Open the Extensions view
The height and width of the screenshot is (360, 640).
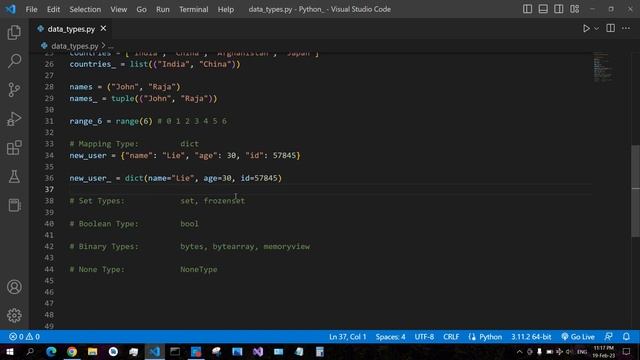pyautogui.click(x=14, y=147)
